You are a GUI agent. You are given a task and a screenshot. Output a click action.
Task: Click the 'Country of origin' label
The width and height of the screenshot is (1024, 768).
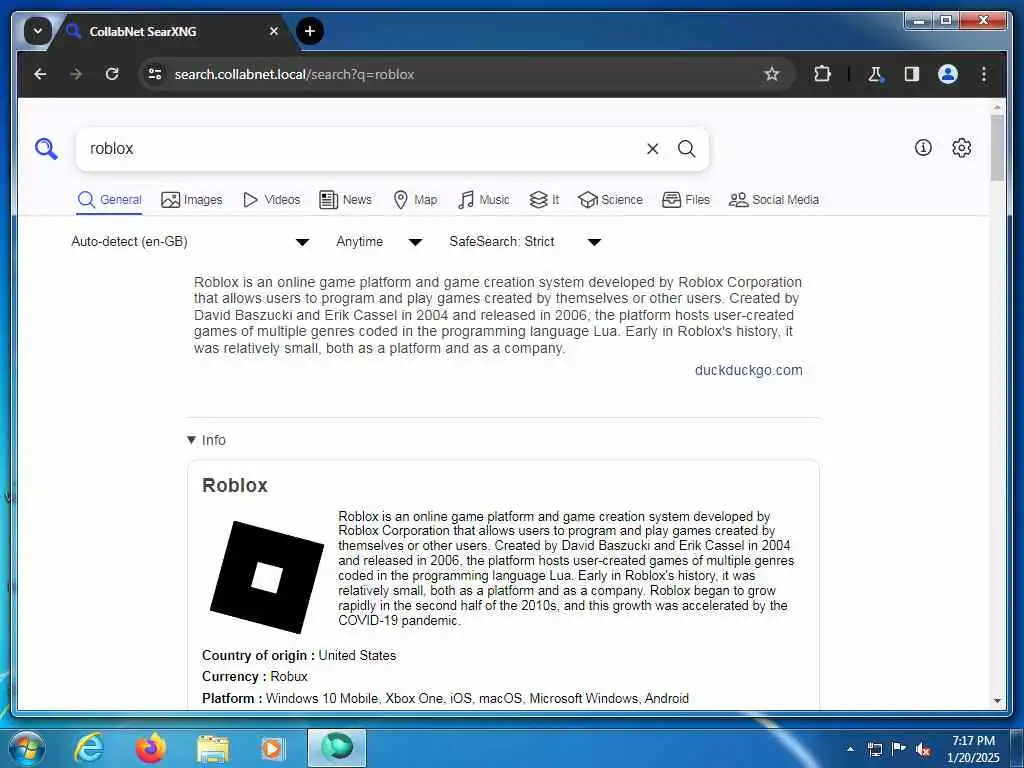258,655
